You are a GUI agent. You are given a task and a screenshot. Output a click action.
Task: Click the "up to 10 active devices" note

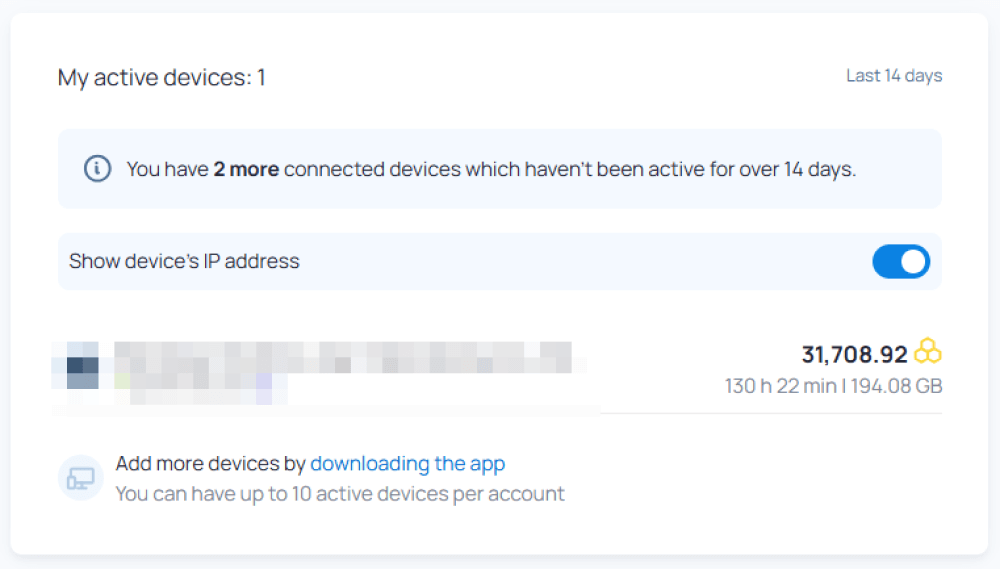point(340,494)
